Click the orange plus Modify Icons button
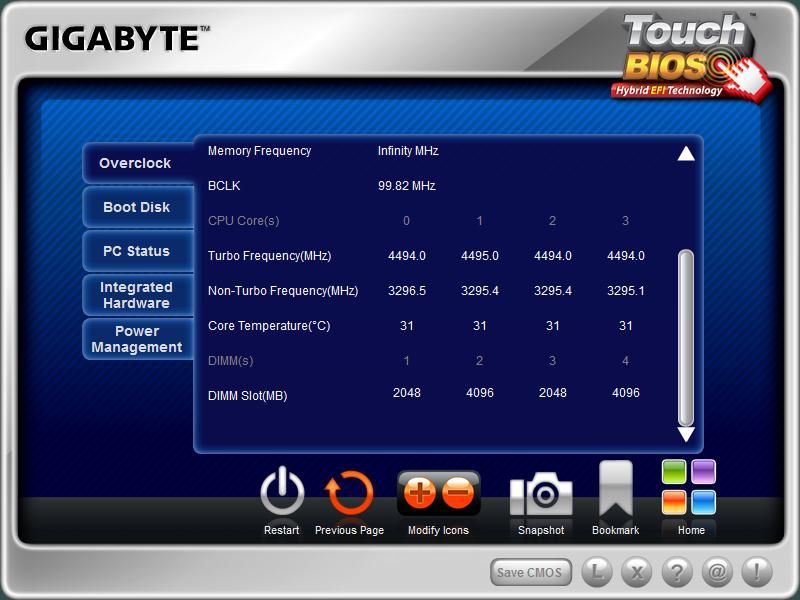 pos(419,493)
